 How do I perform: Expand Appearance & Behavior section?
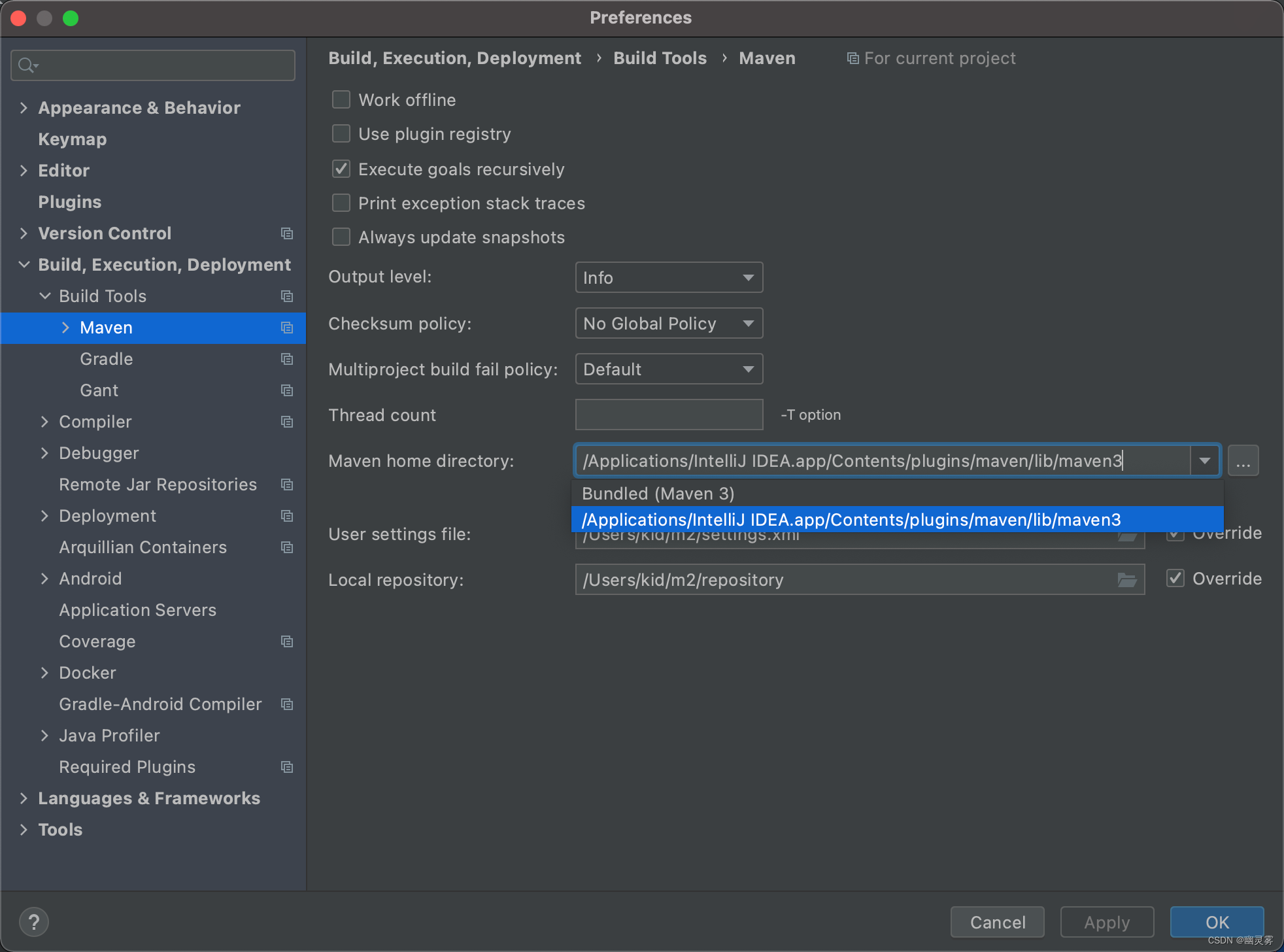tap(24, 108)
